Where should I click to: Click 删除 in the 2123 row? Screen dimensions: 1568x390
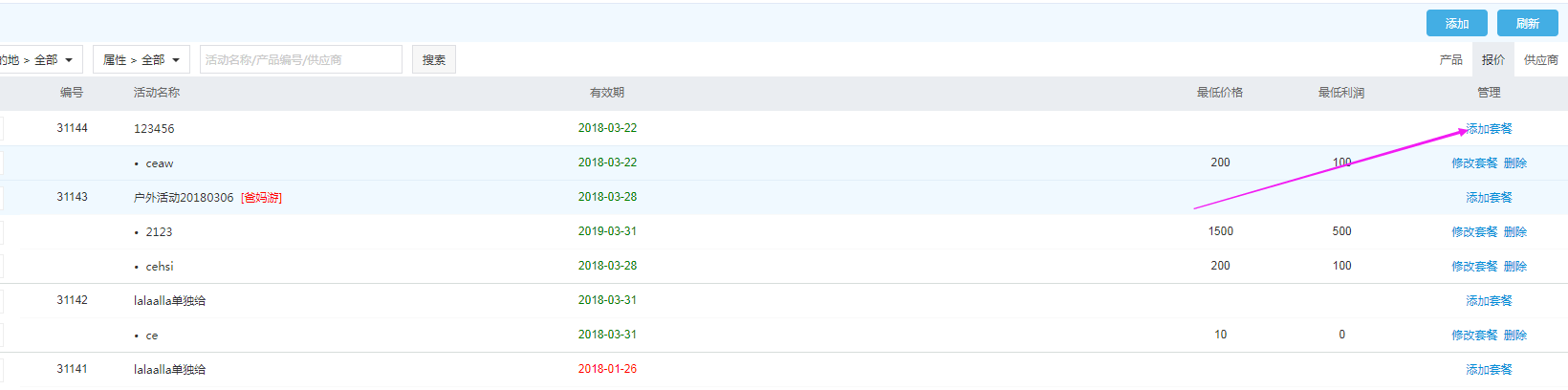coord(1514,231)
